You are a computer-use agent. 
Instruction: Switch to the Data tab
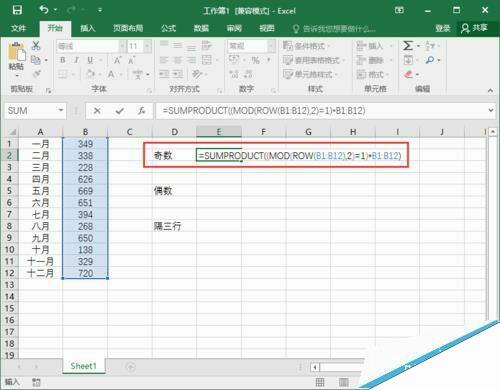pyautogui.click(x=201, y=28)
